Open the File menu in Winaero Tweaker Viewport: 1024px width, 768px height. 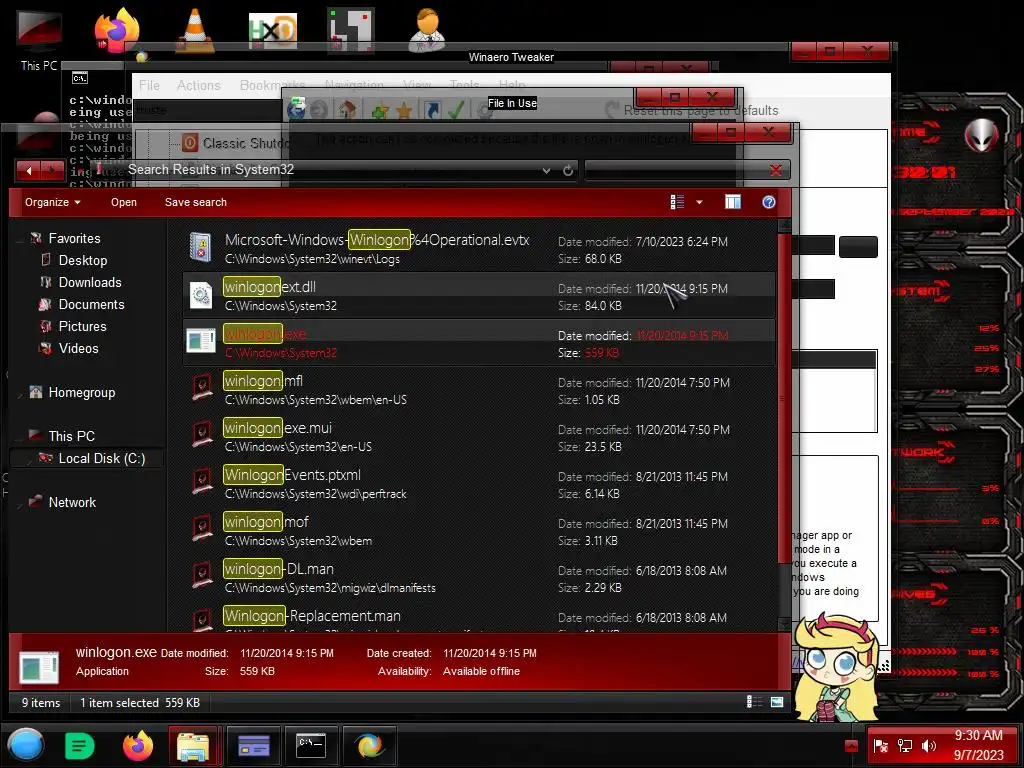point(149,86)
